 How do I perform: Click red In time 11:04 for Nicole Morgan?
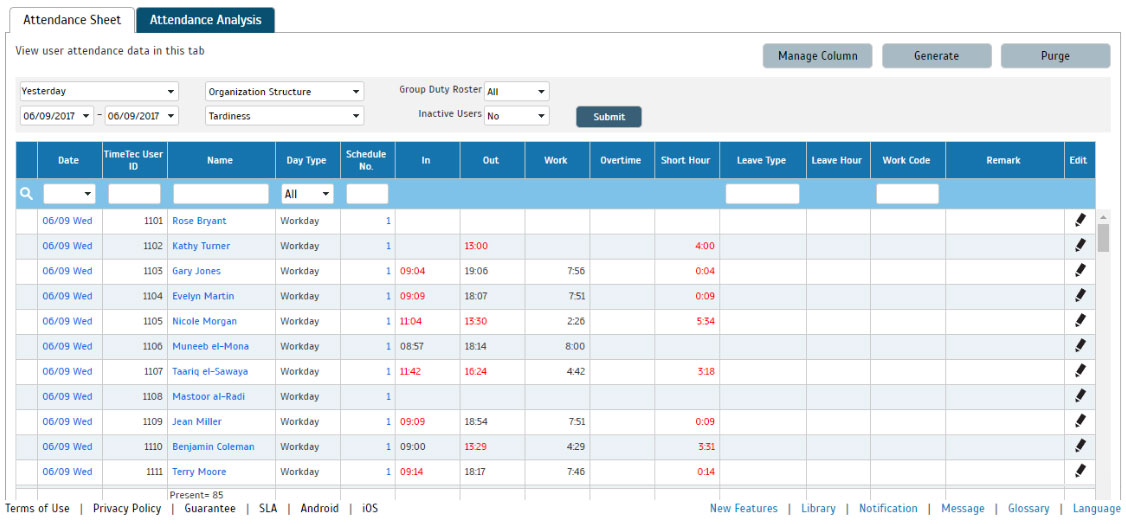tap(411, 321)
